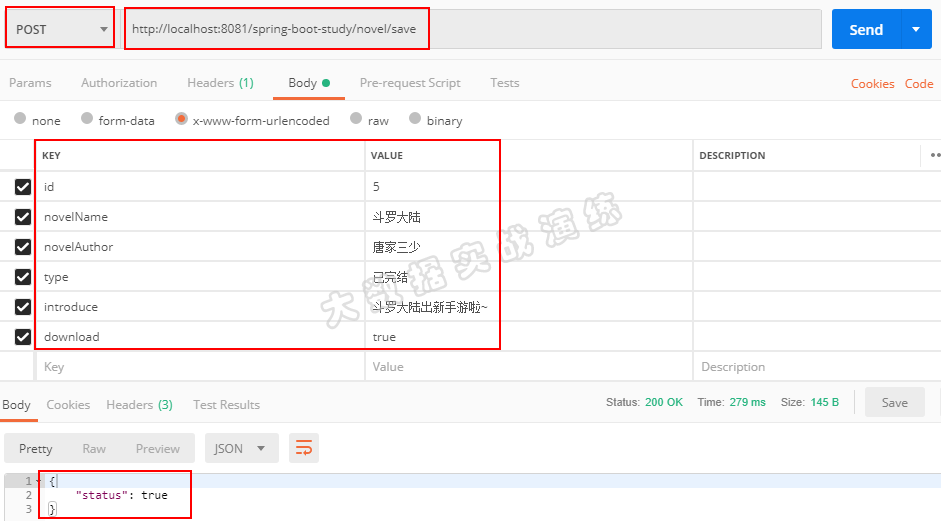Select the response Body tab
Viewport: 941px width, 521px height.
tap(16, 405)
